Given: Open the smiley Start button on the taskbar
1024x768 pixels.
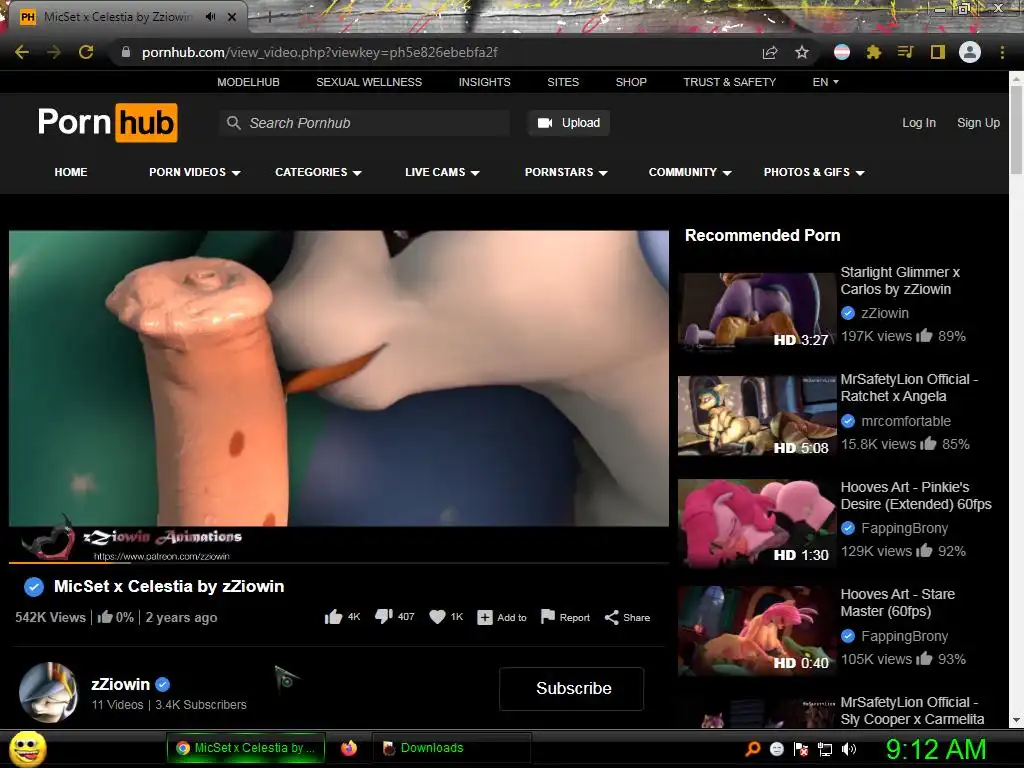Looking at the screenshot, I should click(28, 749).
